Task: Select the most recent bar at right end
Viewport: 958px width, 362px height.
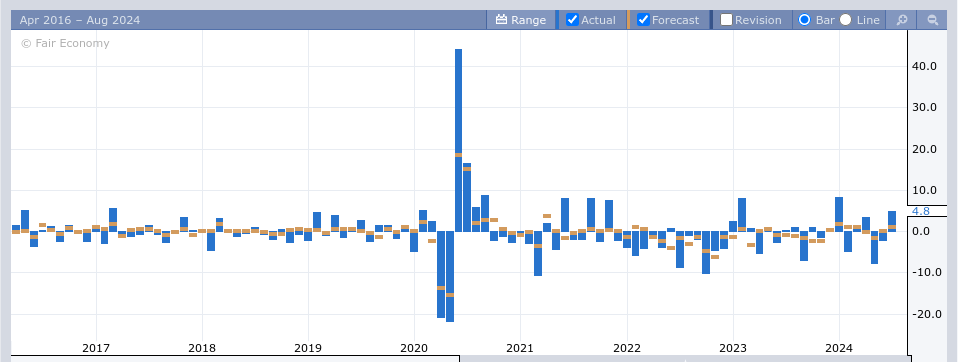Action: pos(892,221)
